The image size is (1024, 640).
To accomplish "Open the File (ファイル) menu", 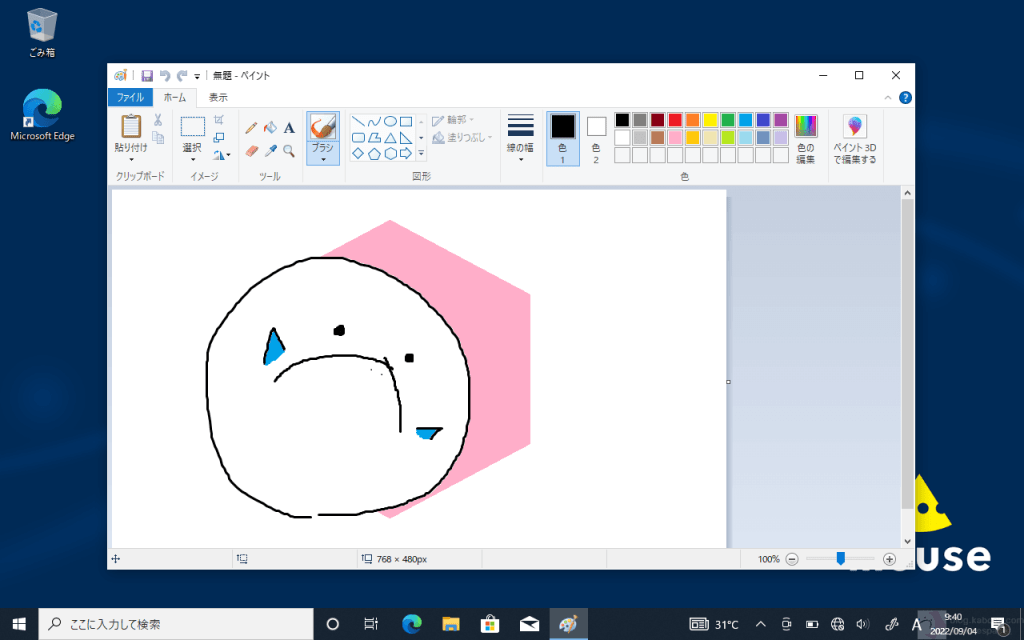I will point(129,97).
